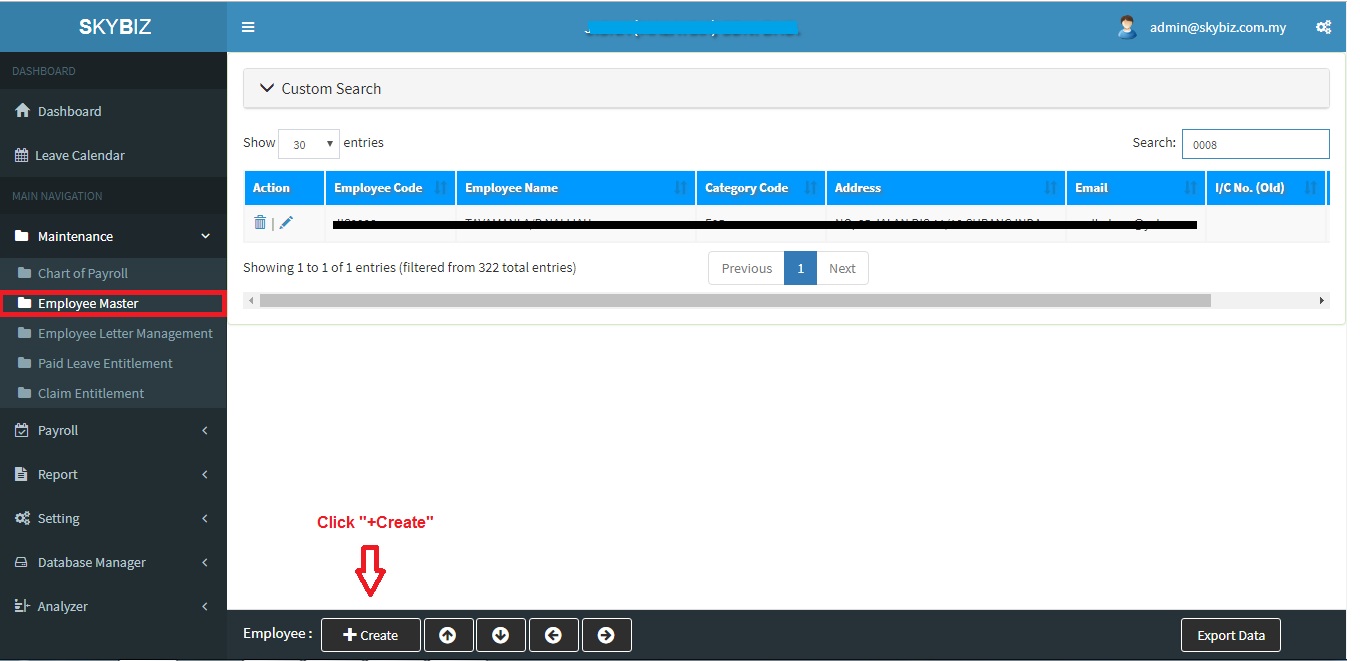The image size is (1360, 661).
Task: Expand the Custom Search panel
Action: tap(320, 88)
